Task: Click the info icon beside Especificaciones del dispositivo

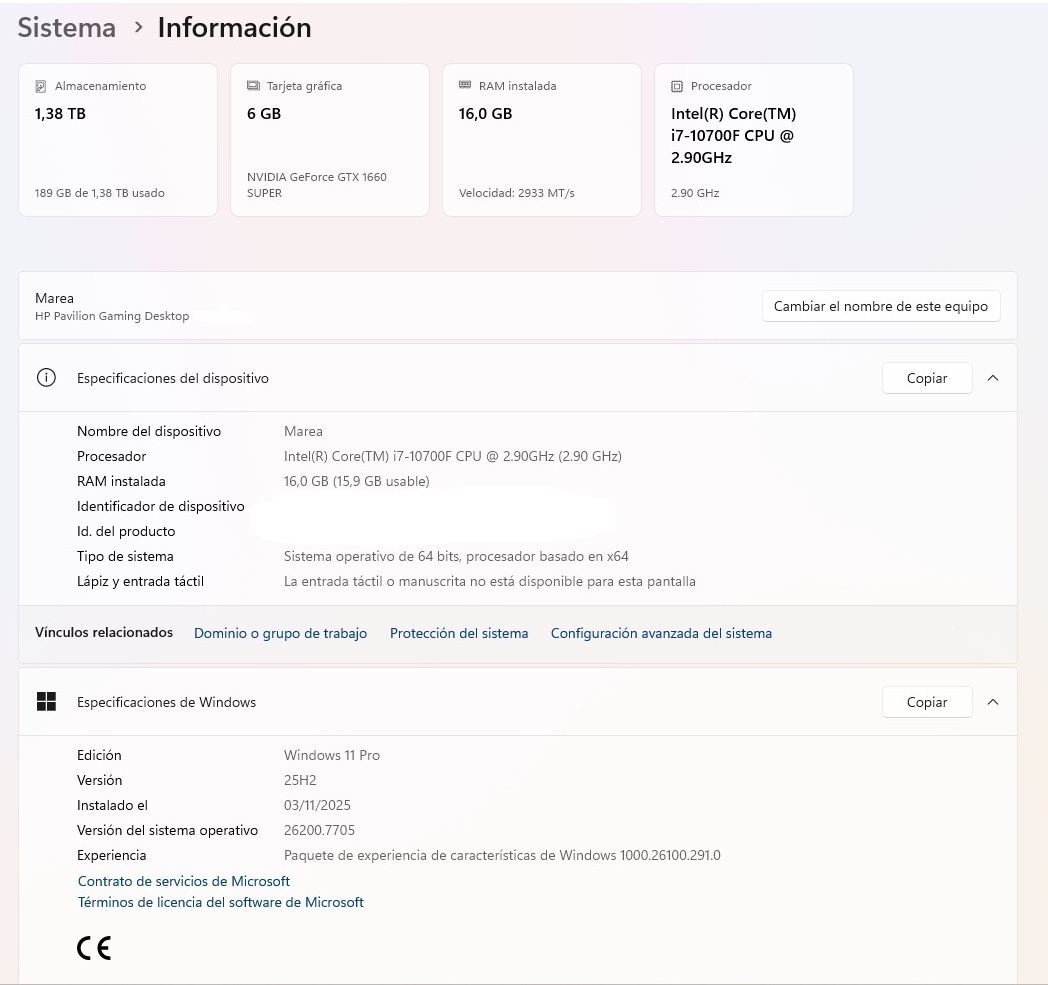Action: tap(46, 378)
